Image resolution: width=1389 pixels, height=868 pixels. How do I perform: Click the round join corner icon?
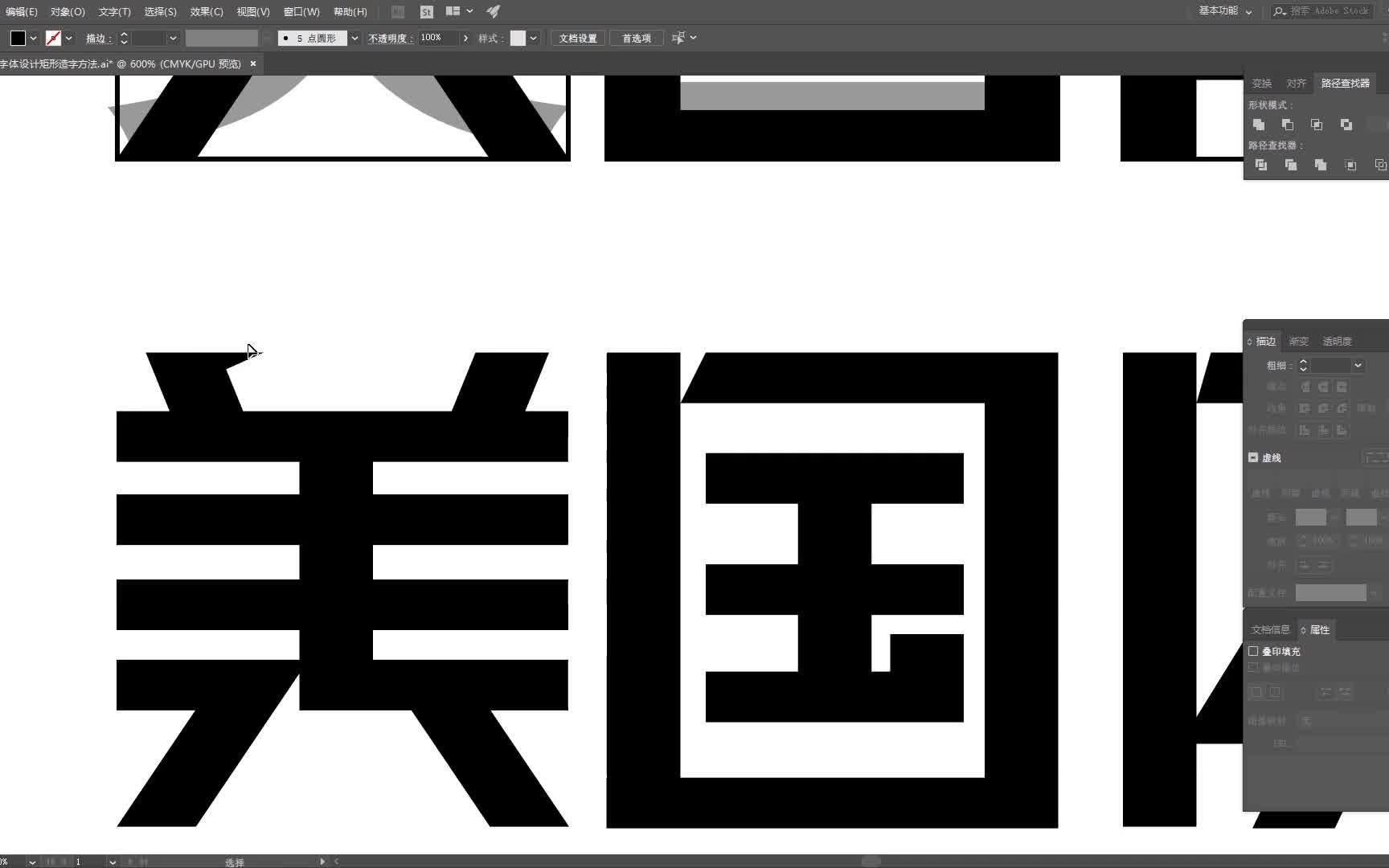(1323, 408)
